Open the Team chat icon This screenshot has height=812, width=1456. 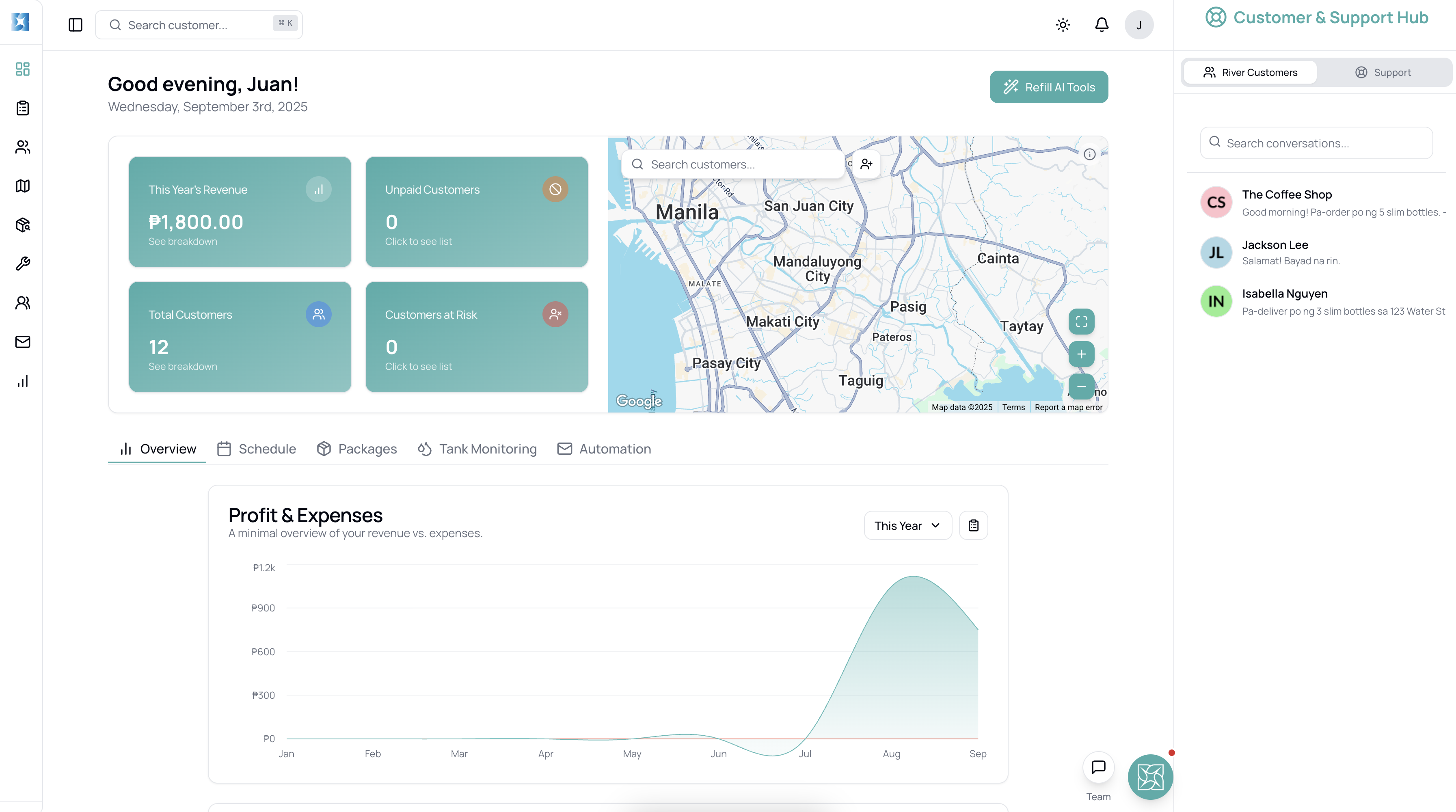(x=1097, y=767)
